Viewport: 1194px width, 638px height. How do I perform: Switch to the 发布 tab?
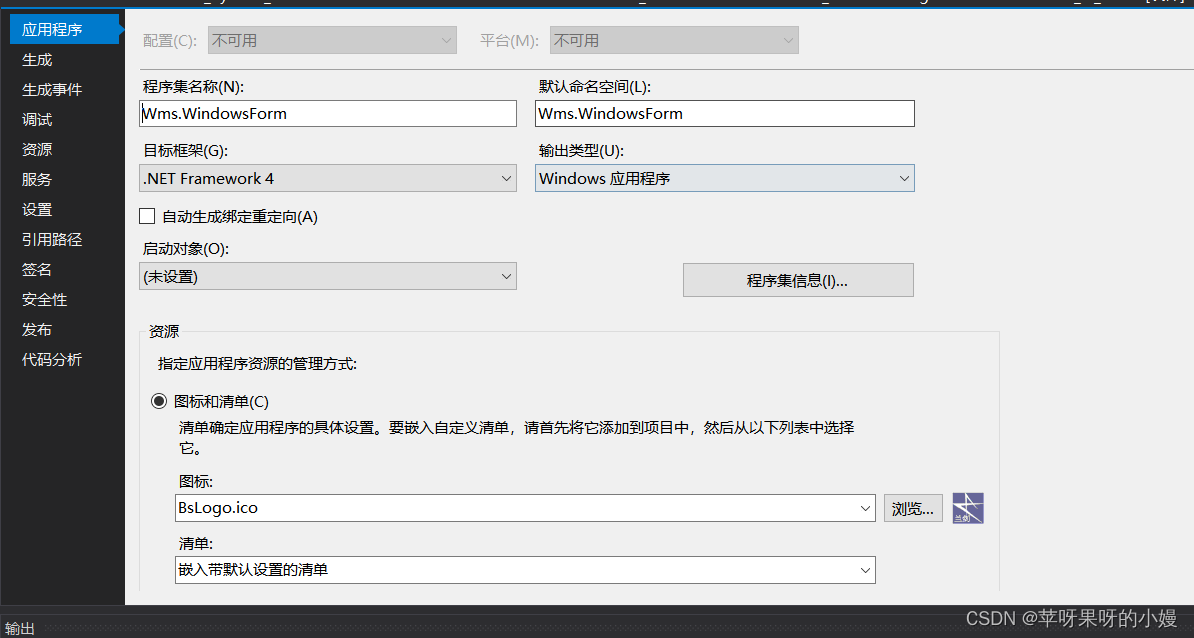tap(37, 330)
